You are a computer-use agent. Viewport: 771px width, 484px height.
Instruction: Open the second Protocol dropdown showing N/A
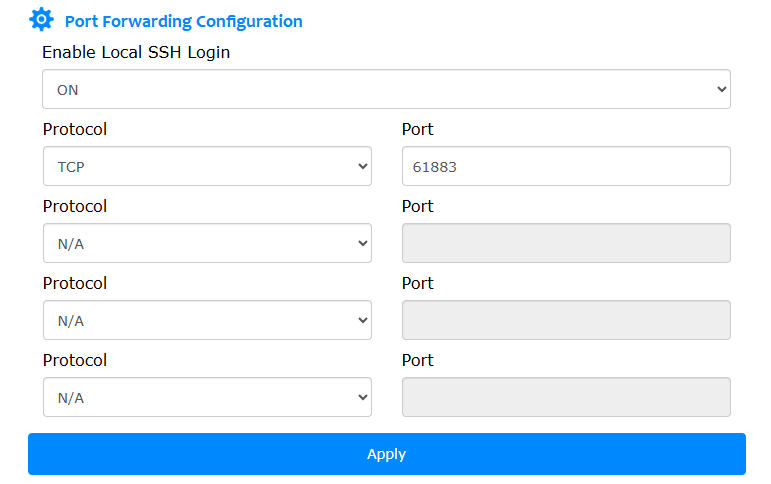tap(207, 243)
